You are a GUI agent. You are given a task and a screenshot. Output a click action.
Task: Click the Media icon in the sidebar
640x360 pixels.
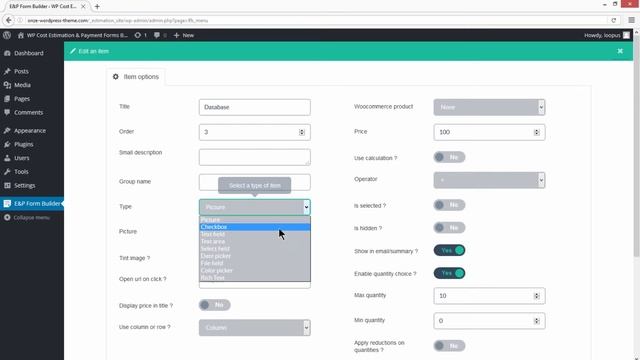[x=7, y=85]
